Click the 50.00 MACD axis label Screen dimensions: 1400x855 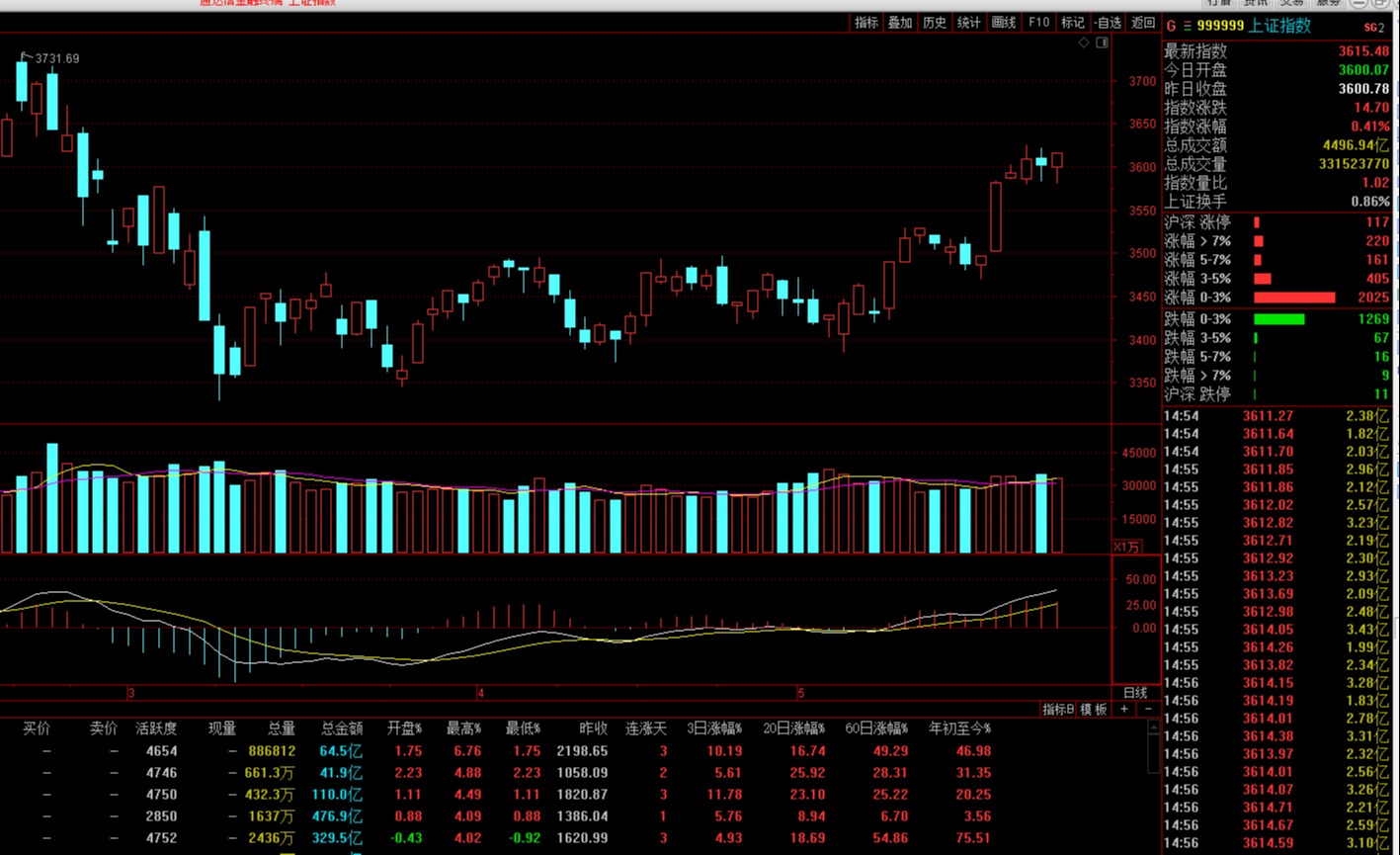pos(1141,579)
